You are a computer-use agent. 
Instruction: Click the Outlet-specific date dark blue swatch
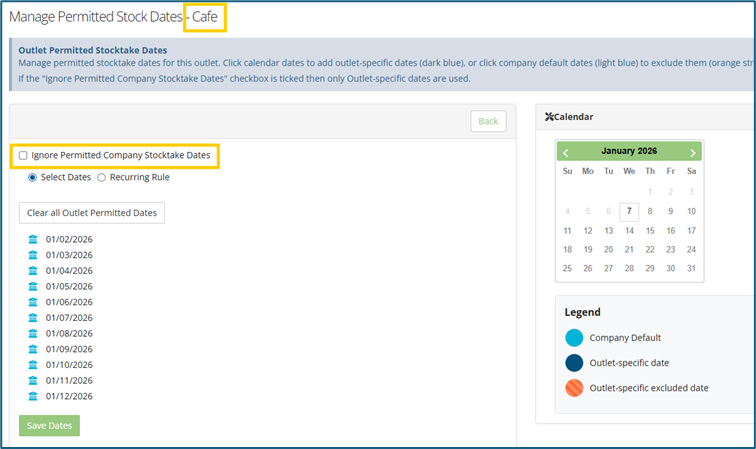[574, 363]
